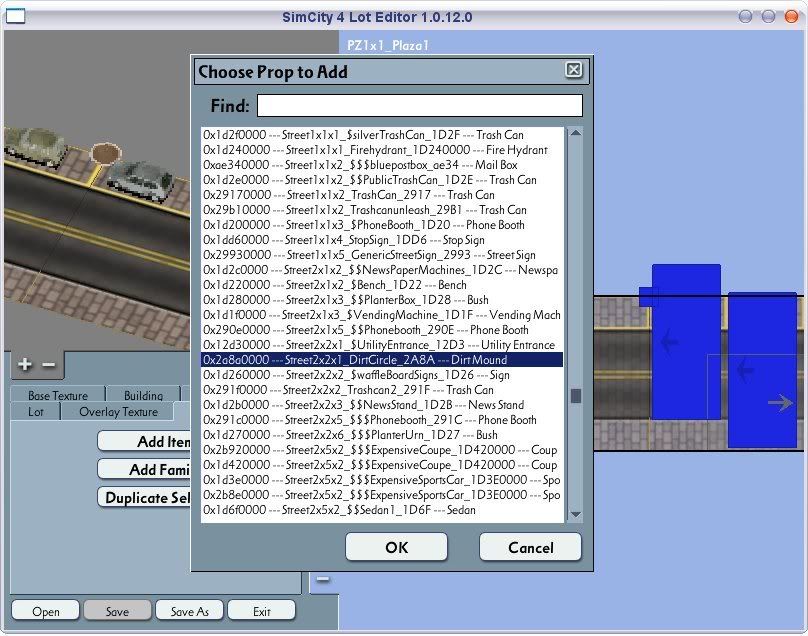Open a lot file with Open

pyautogui.click(x=45, y=611)
